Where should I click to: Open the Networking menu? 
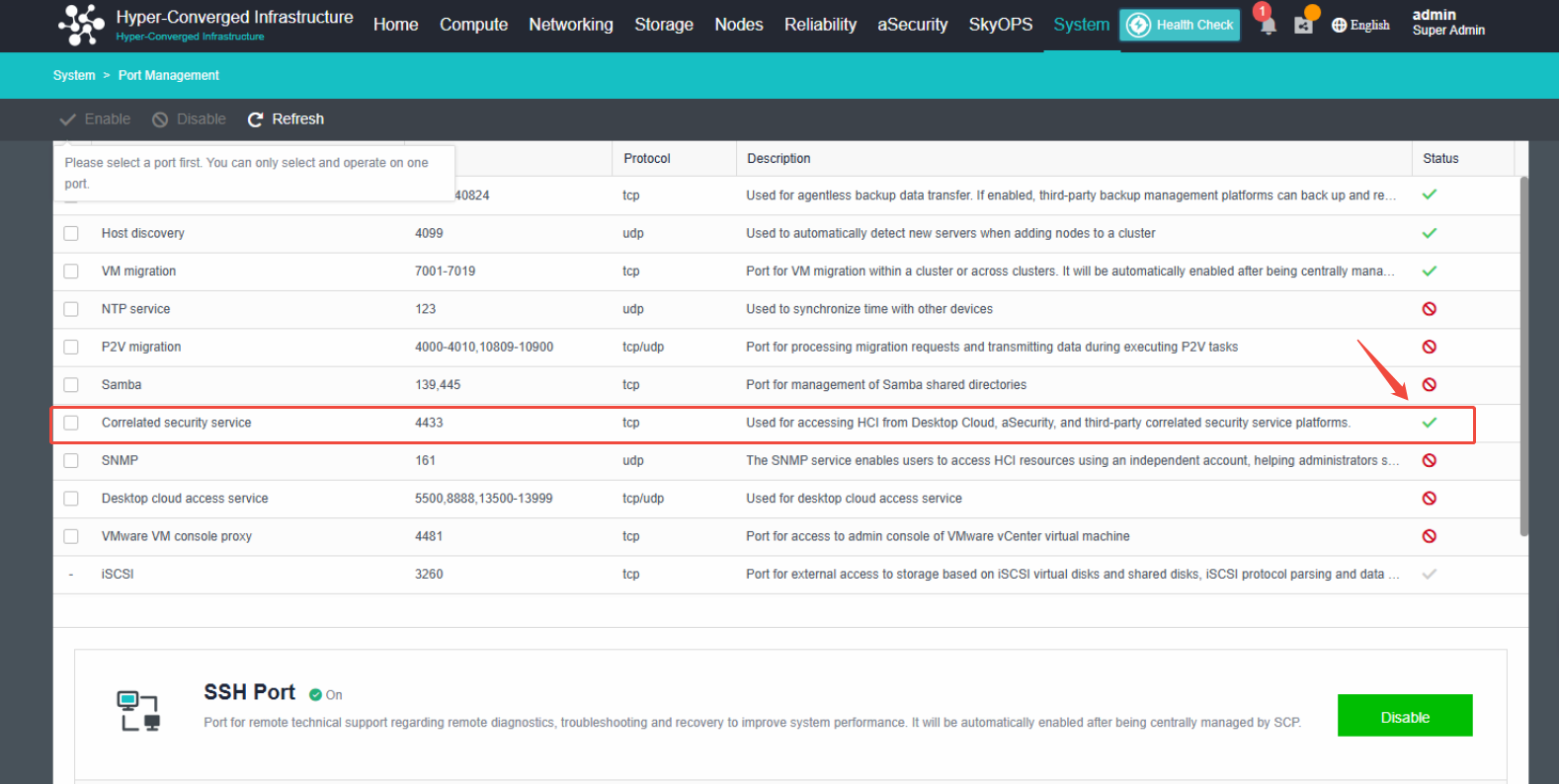pos(571,25)
